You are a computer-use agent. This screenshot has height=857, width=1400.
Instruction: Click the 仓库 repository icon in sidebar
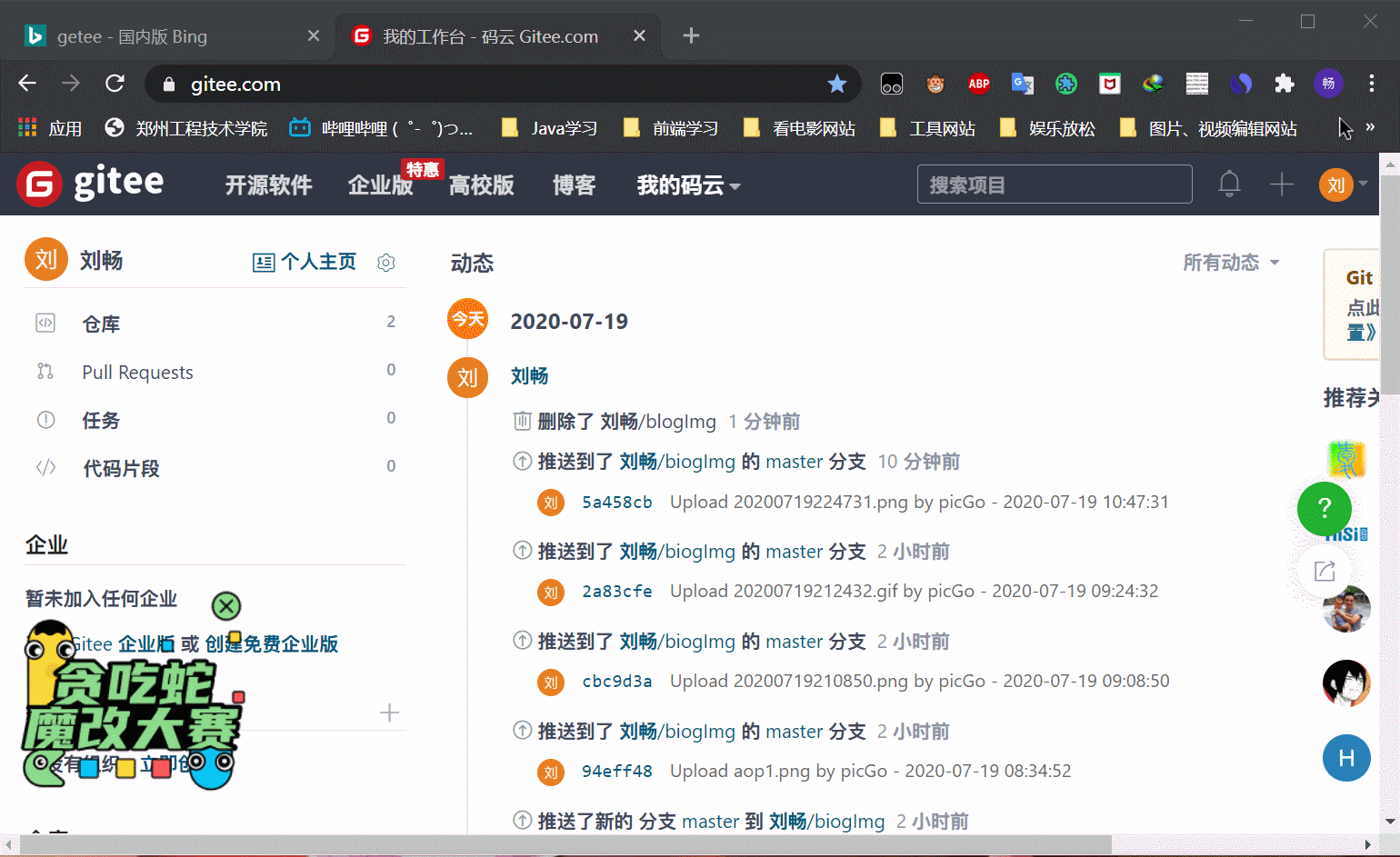(45, 323)
